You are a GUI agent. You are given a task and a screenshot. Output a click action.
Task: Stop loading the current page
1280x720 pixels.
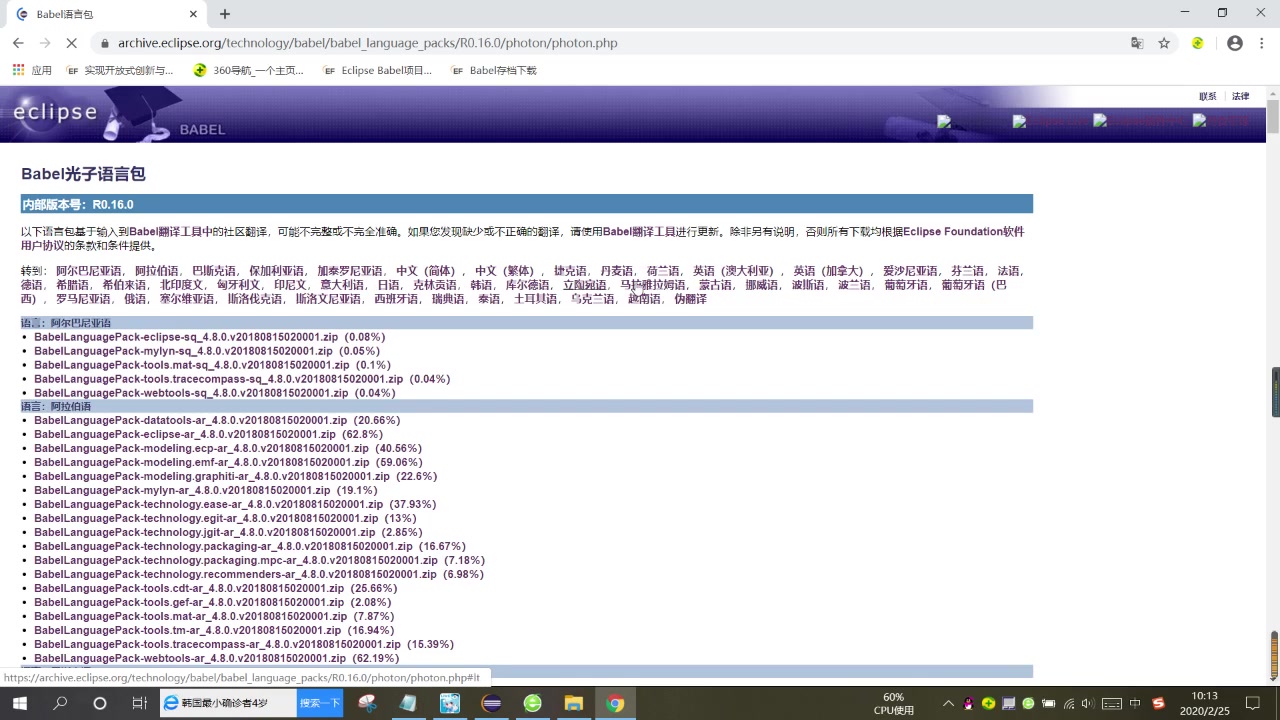[71, 43]
